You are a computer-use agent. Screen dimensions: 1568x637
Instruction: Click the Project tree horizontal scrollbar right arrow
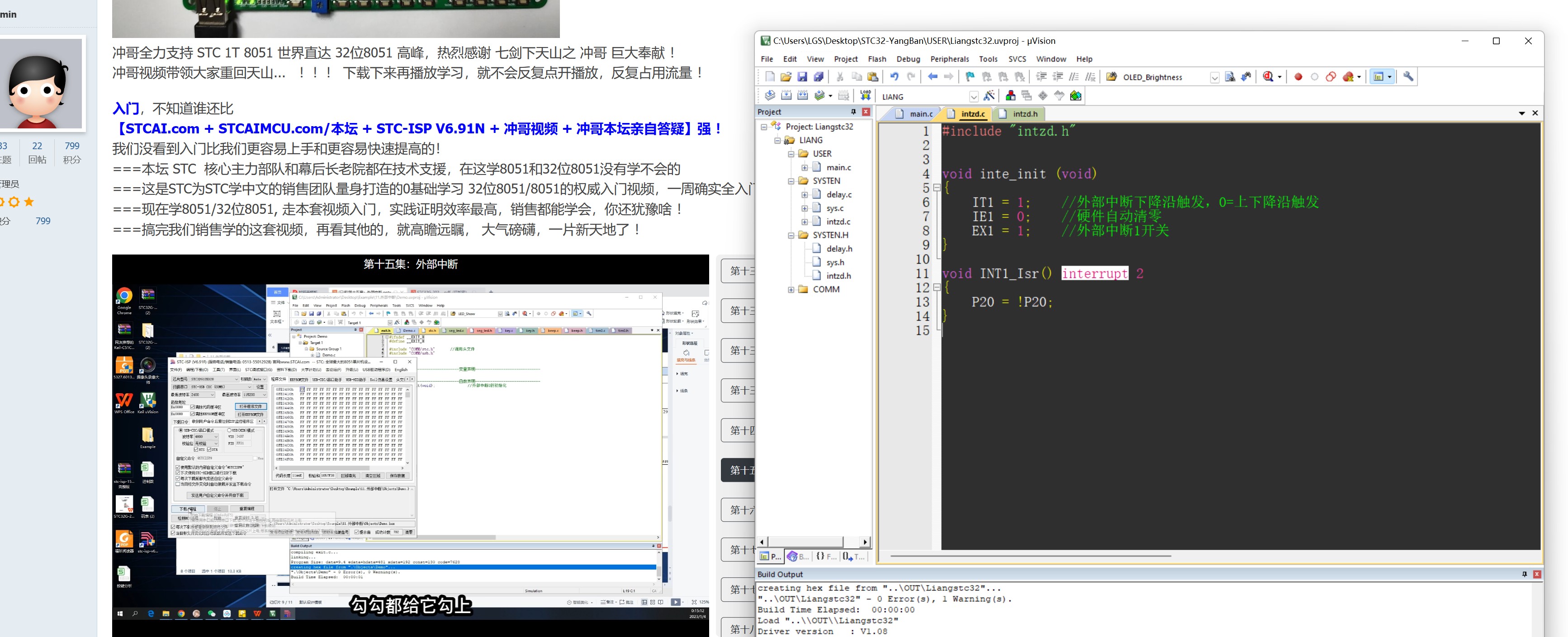(x=865, y=542)
